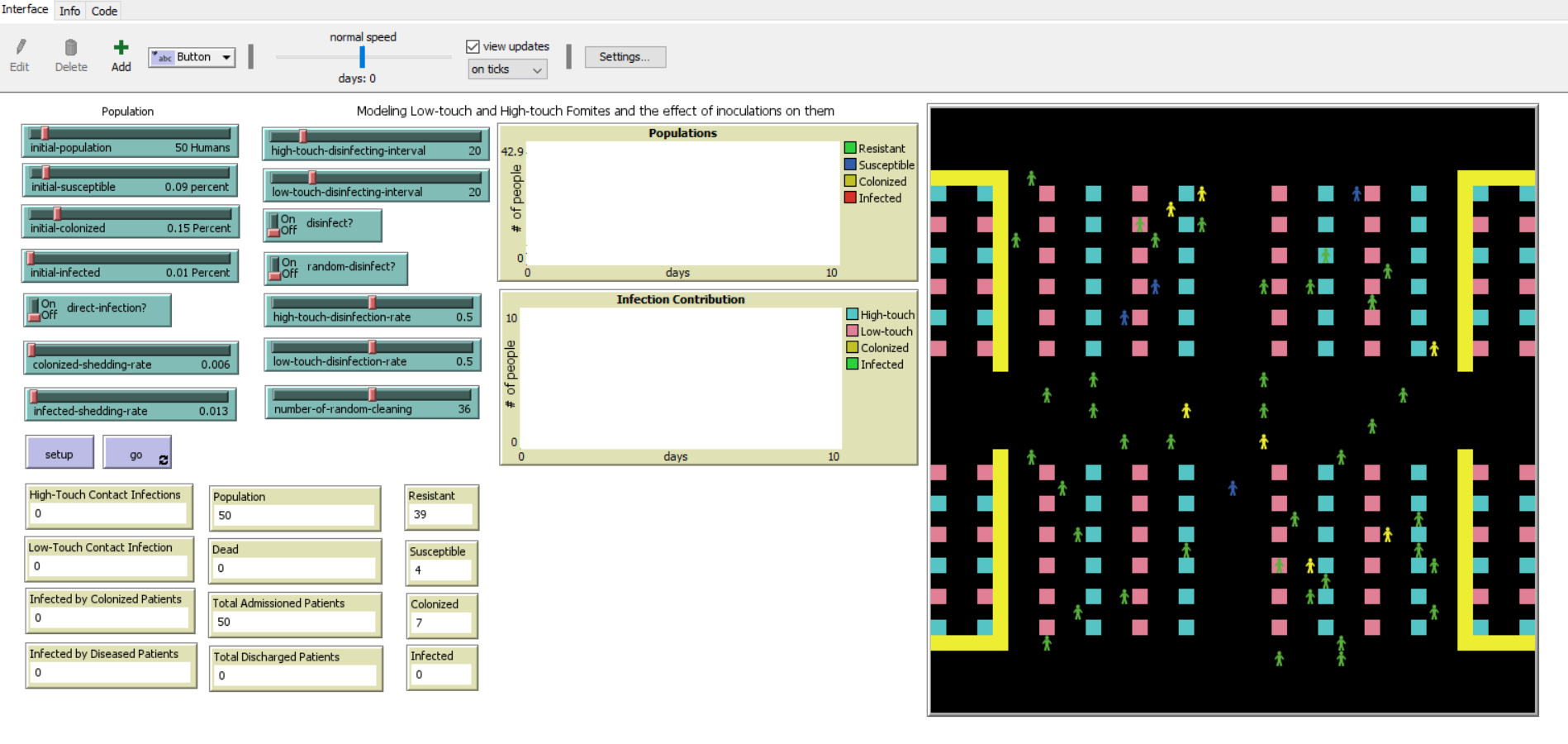Click the number-of-random-cleaning slider
1568x744 pixels.
click(x=372, y=403)
